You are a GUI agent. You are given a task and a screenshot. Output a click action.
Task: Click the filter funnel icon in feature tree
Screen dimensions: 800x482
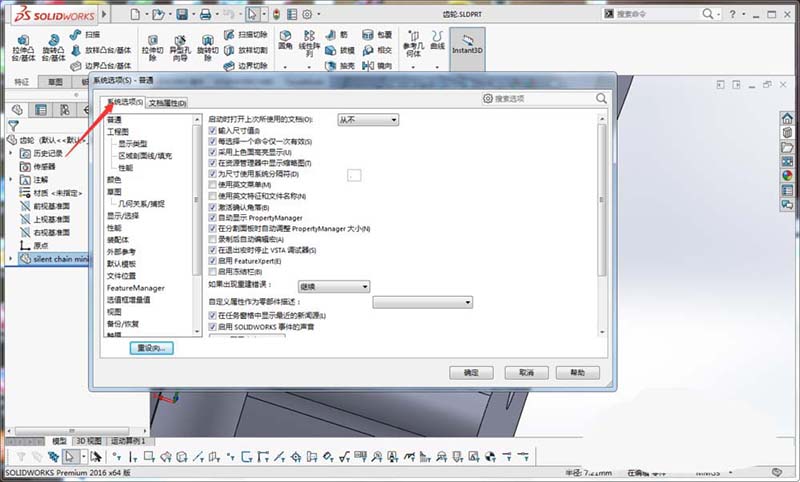14,125
